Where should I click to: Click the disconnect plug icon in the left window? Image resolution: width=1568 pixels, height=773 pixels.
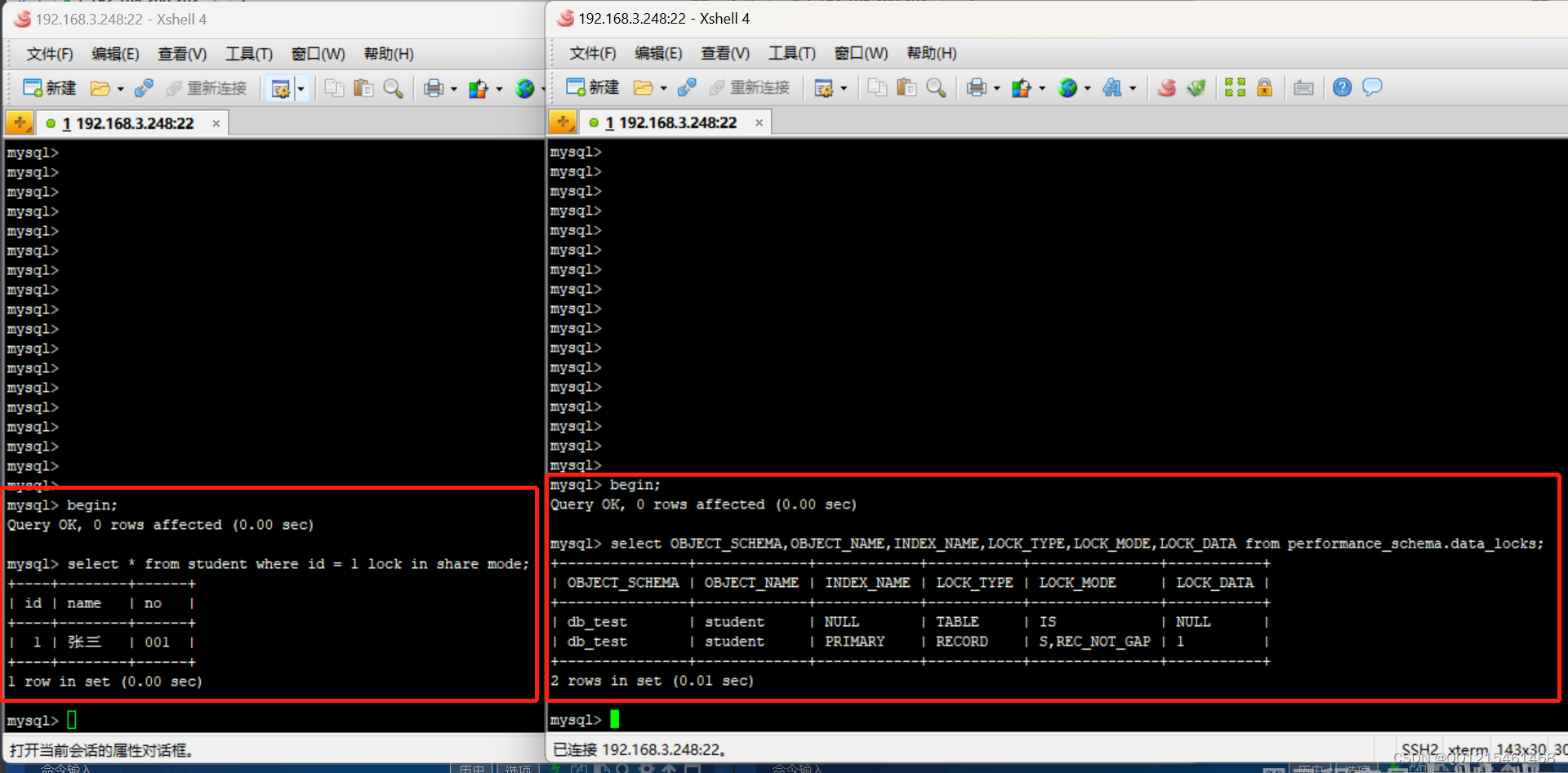pos(144,88)
